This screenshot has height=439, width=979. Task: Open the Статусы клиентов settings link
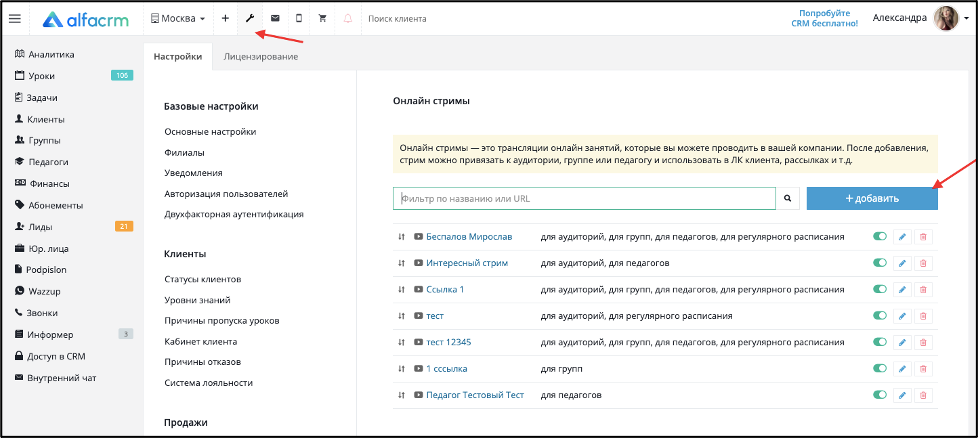click(202, 279)
